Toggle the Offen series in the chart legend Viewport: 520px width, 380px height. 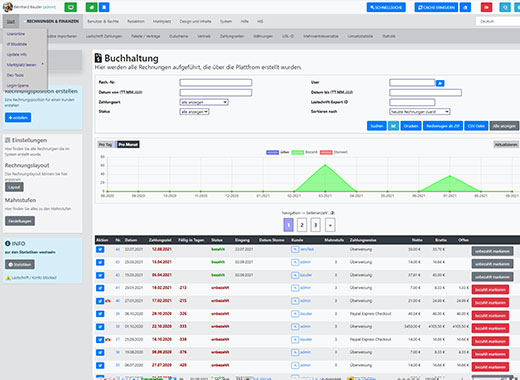(278, 152)
